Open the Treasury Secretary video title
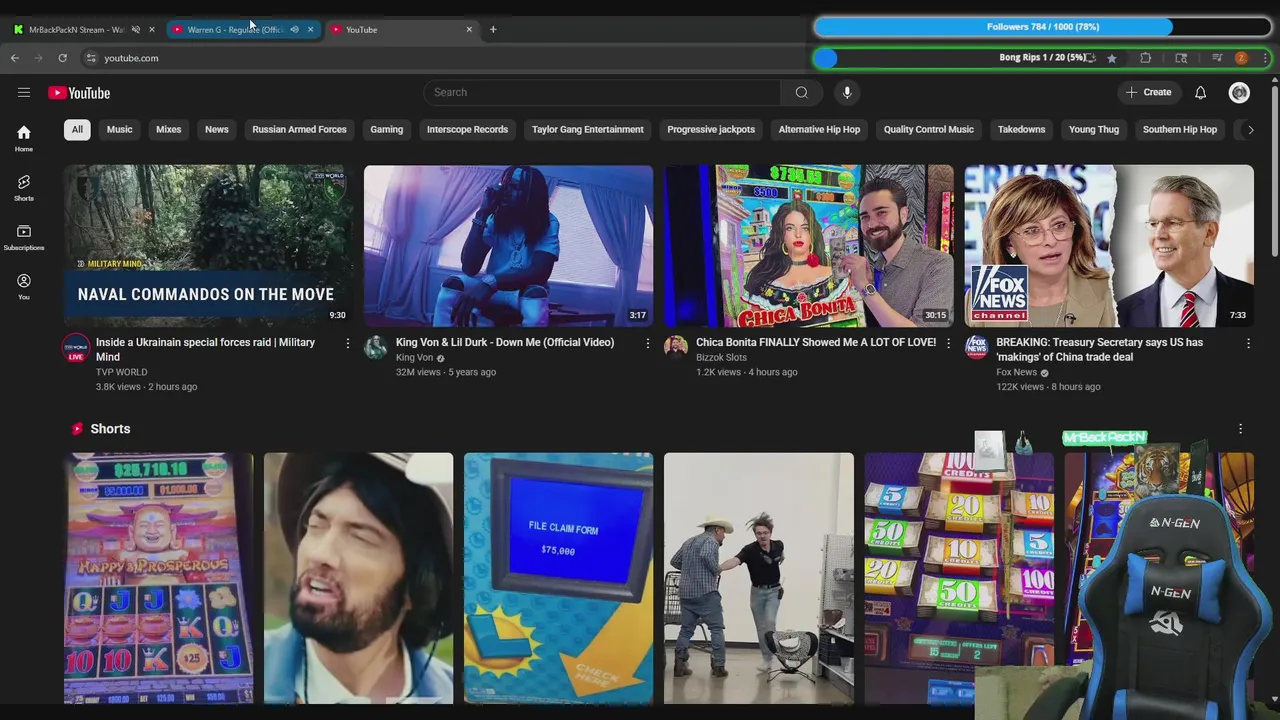 tap(1099, 349)
